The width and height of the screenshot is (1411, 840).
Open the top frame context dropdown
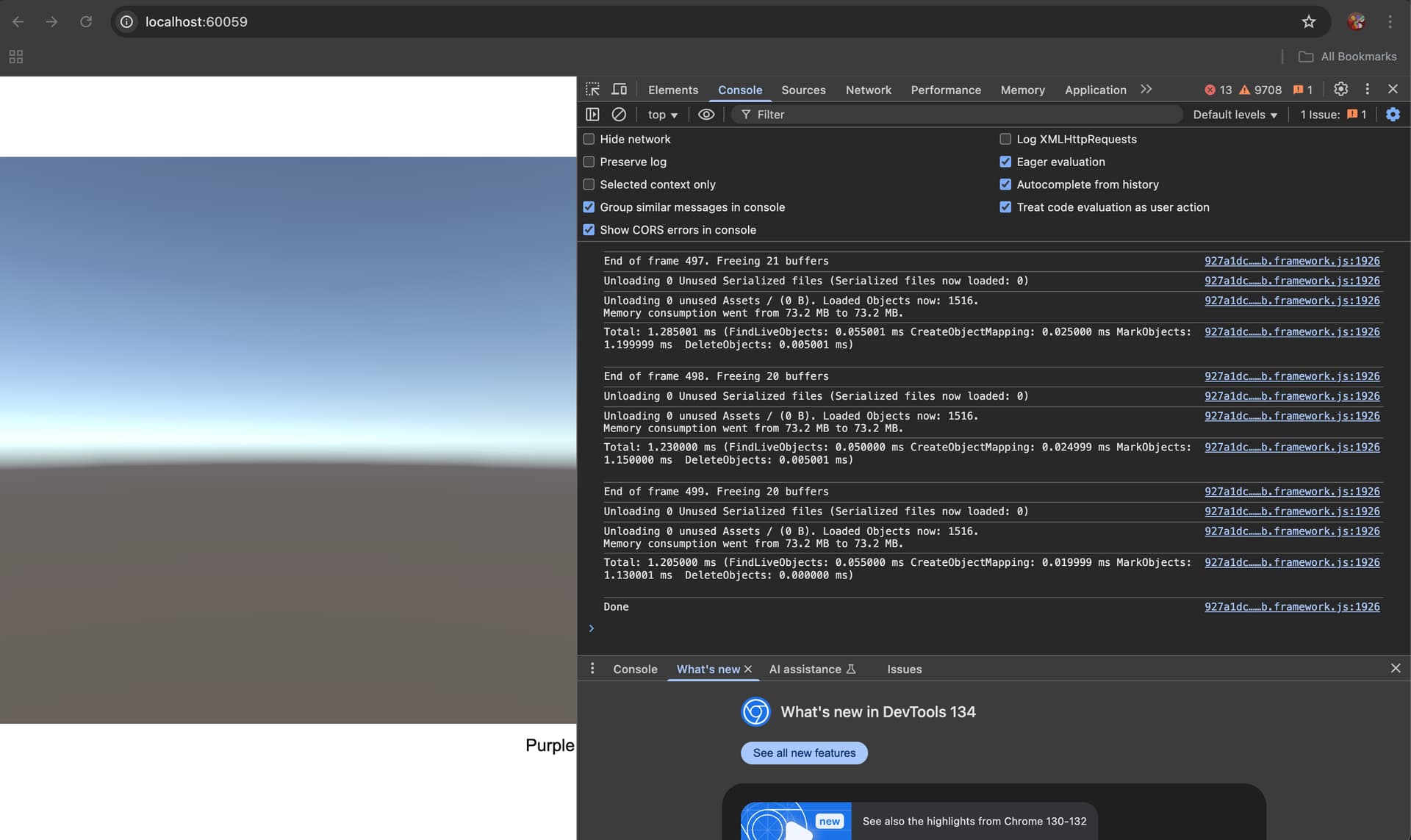pyautogui.click(x=661, y=115)
